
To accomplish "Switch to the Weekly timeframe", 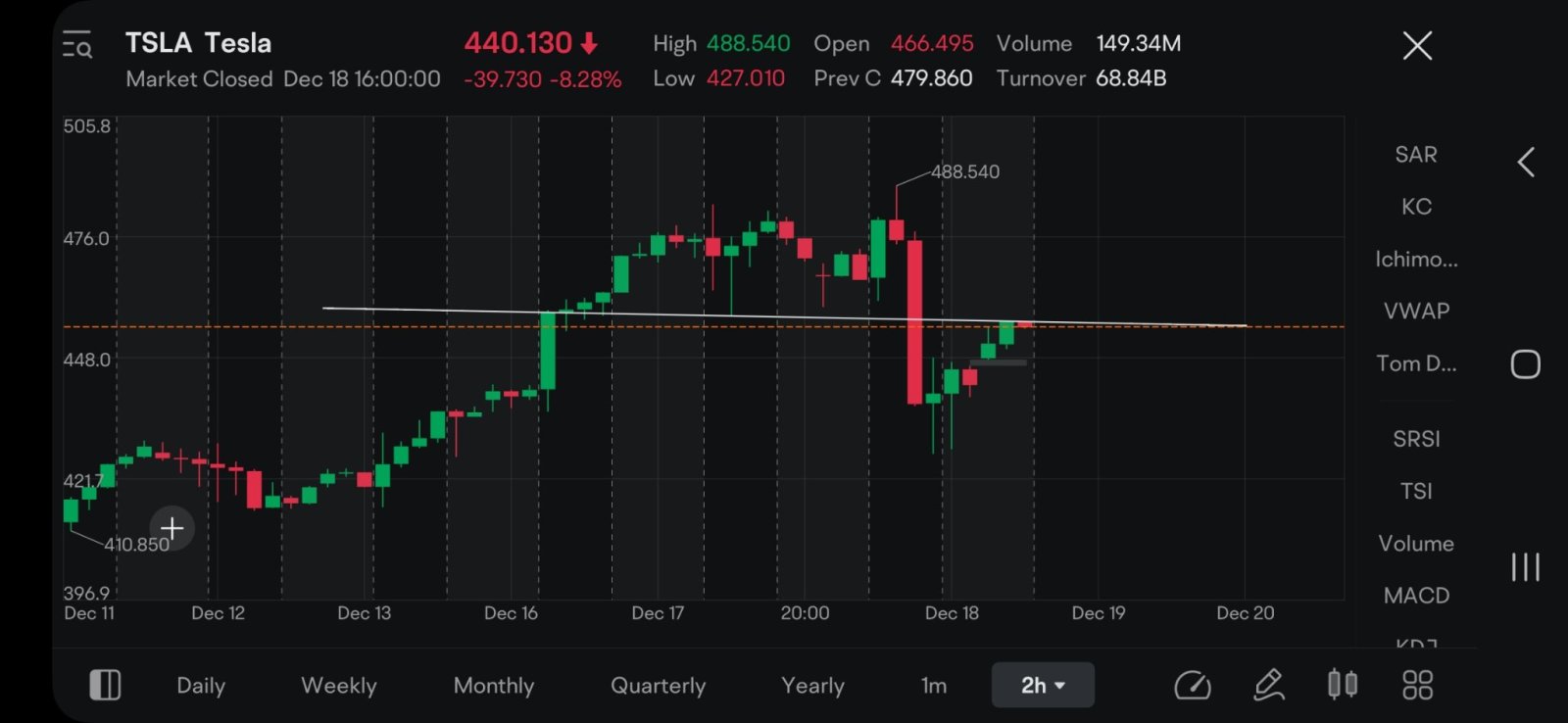I will (339, 686).
